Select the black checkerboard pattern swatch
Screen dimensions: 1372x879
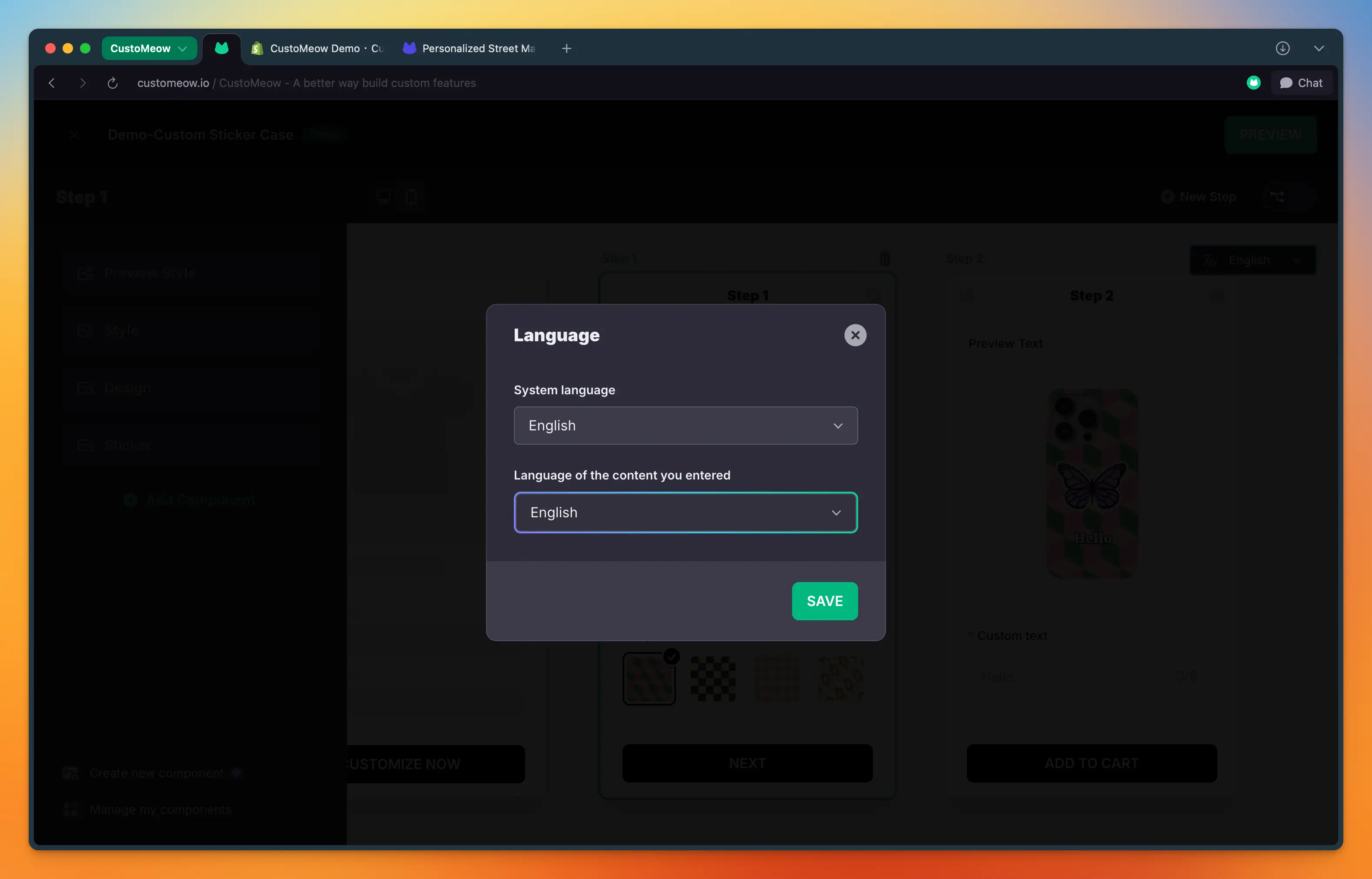(x=713, y=678)
